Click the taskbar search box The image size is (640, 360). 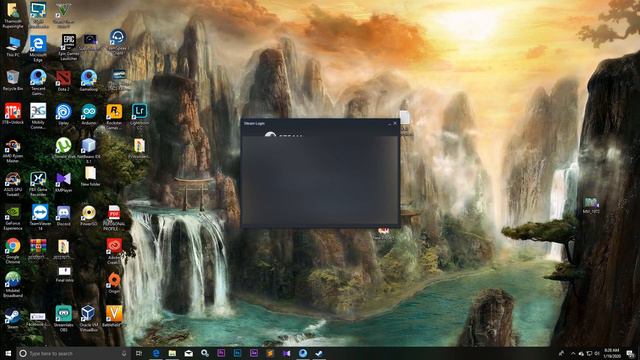pyautogui.click(x=73, y=353)
